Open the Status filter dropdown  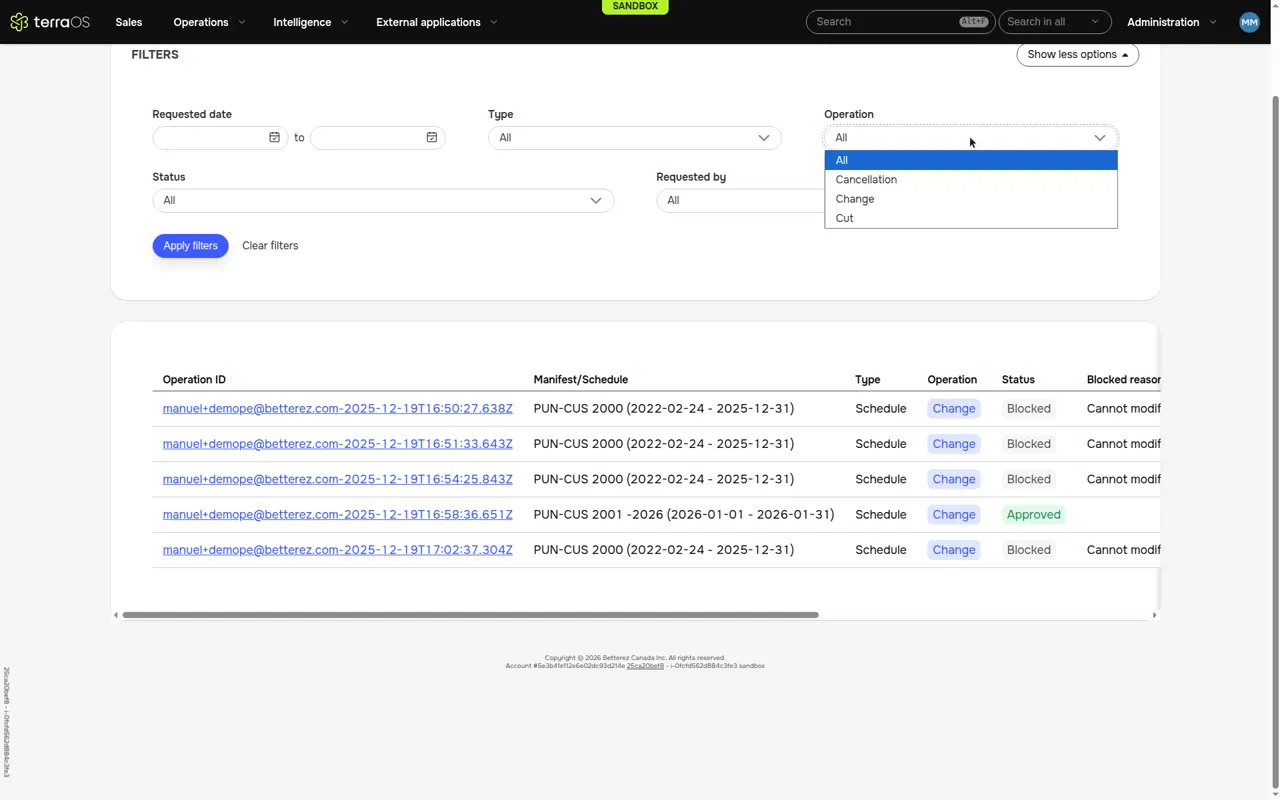point(383,200)
